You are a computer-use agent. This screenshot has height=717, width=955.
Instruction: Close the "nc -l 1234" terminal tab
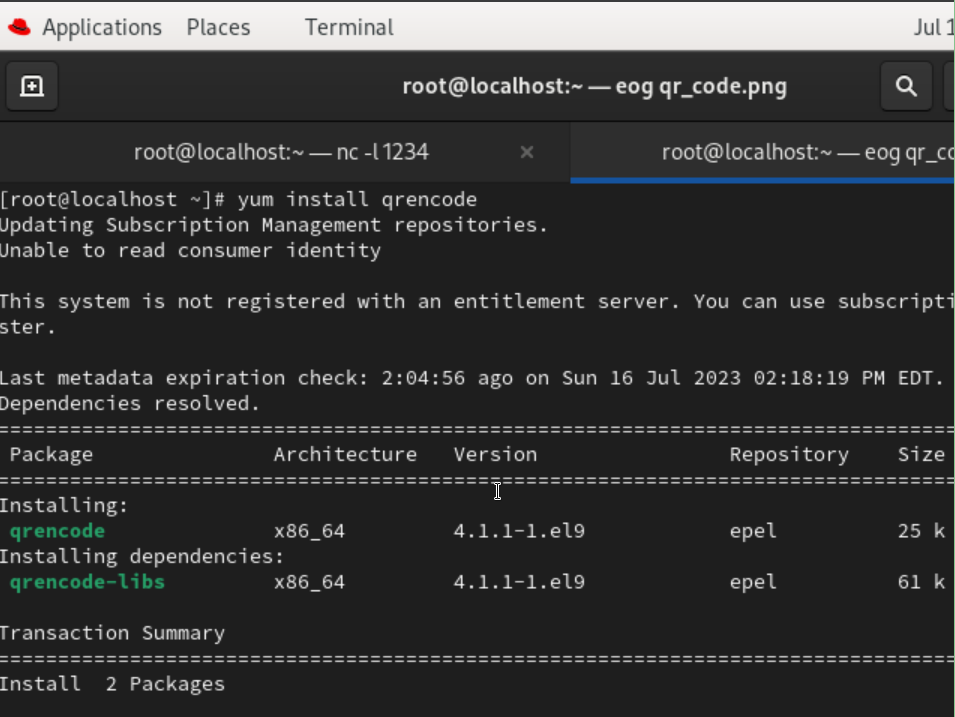527,152
